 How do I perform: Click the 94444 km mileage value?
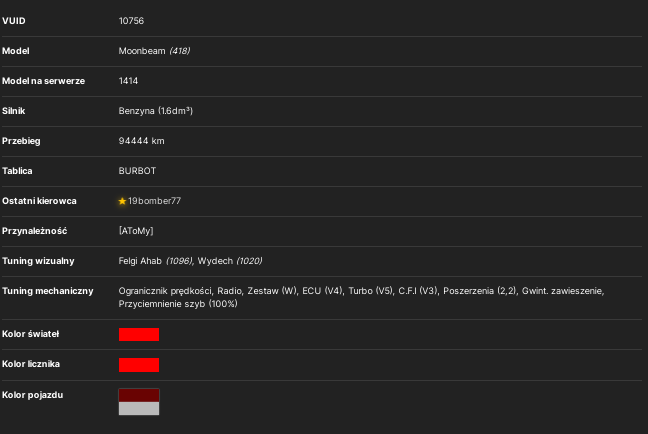point(141,141)
